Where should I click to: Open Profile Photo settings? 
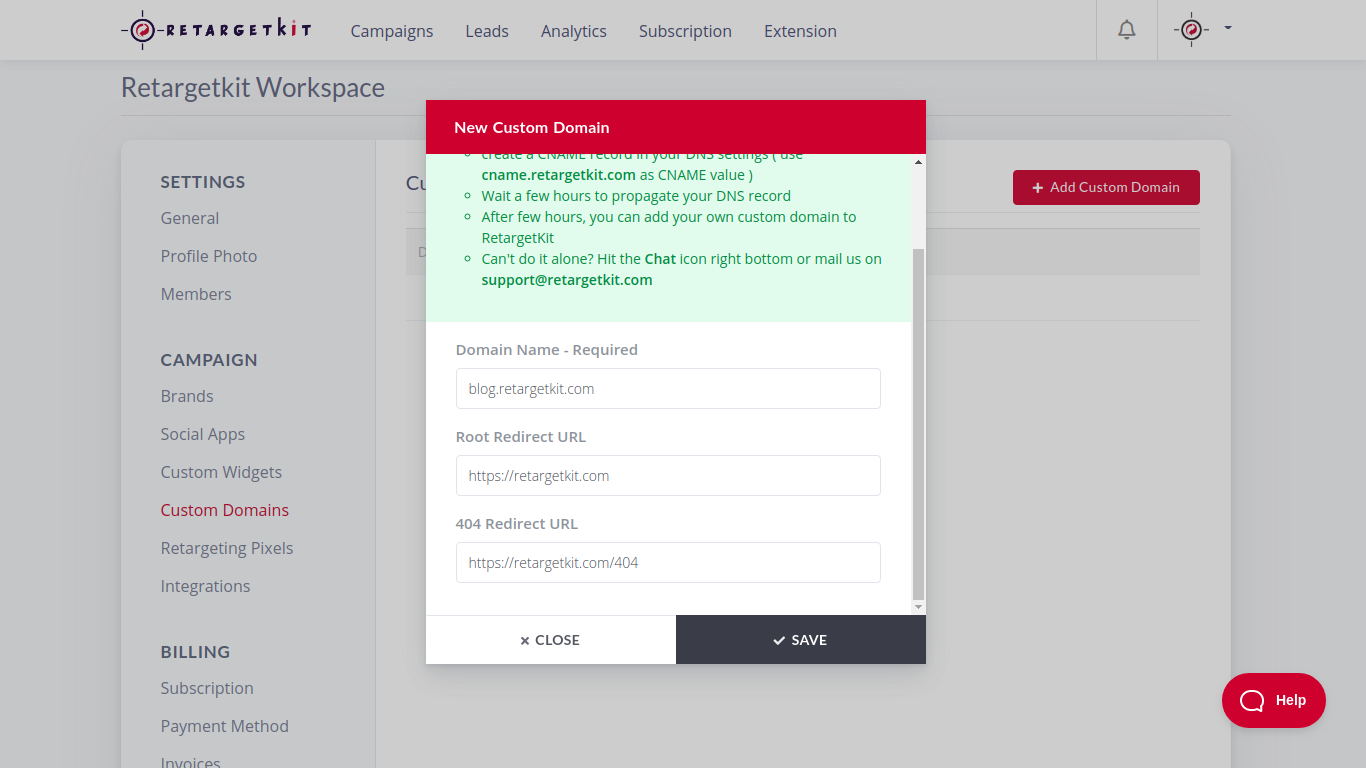[209, 256]
